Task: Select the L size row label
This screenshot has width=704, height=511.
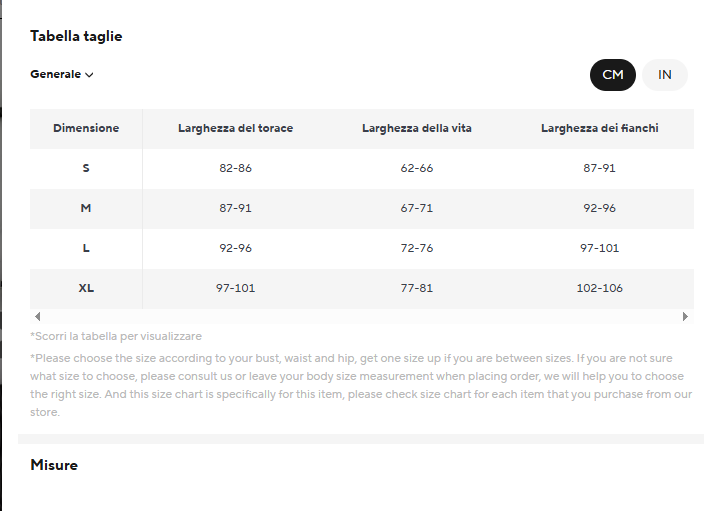Action: (x=86, y=248)
